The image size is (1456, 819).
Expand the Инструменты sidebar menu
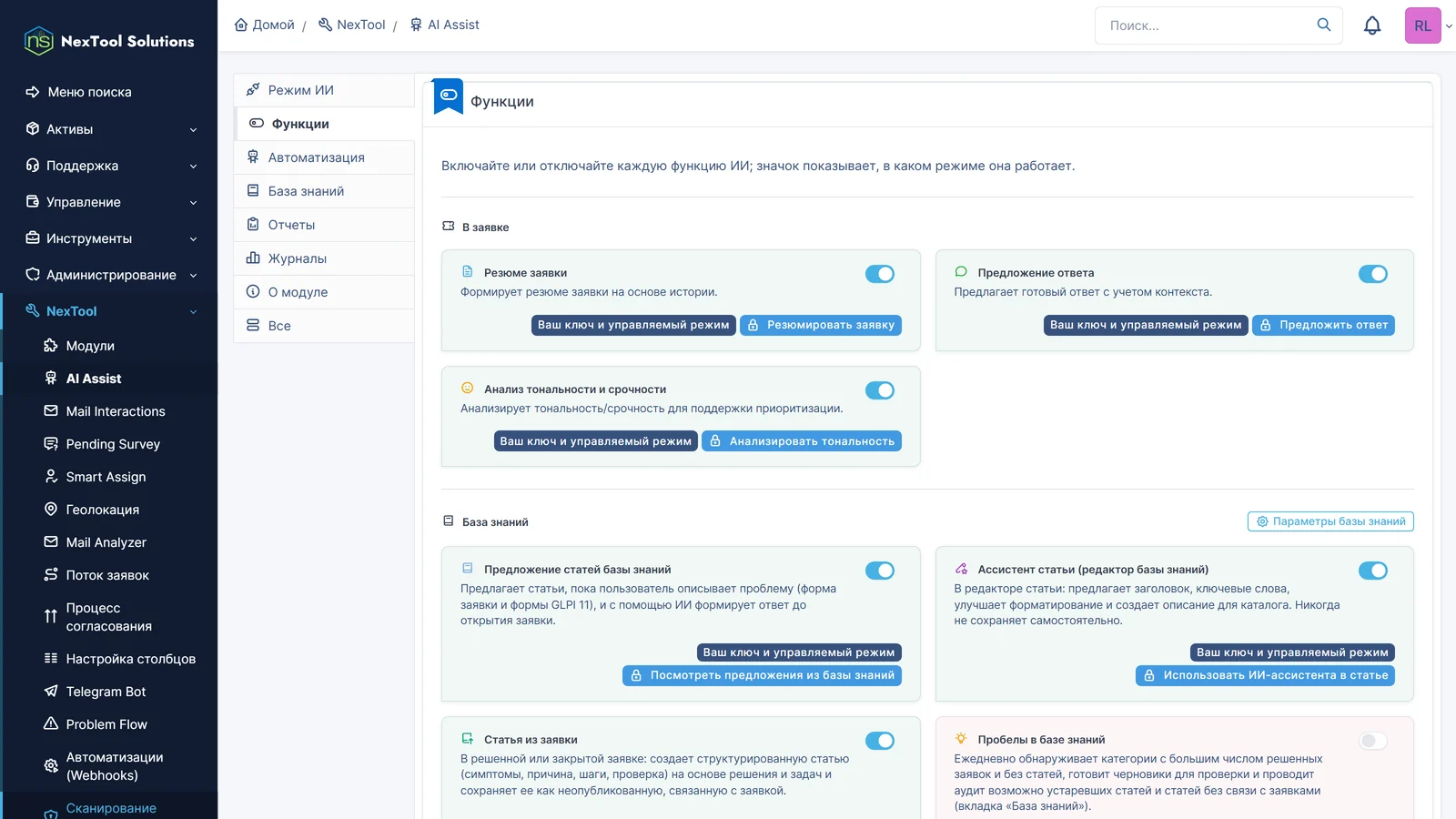(x=109, y=238)
